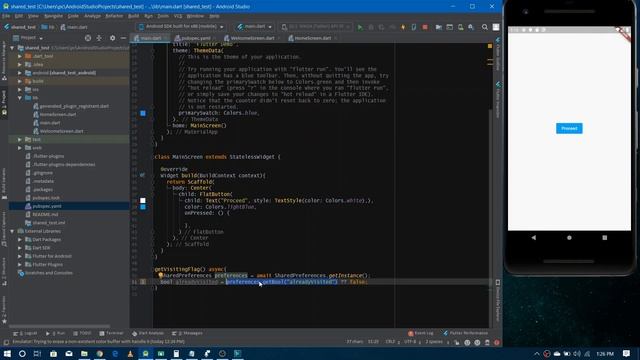Viewport: 640px width, 360px height.
Task: Open Project panel settings gear
Action: pyautogui.click(x=112, y=38)
